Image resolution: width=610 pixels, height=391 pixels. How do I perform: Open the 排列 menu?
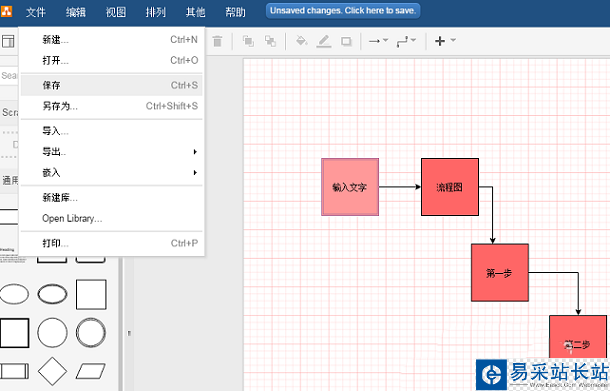[156, 12]
